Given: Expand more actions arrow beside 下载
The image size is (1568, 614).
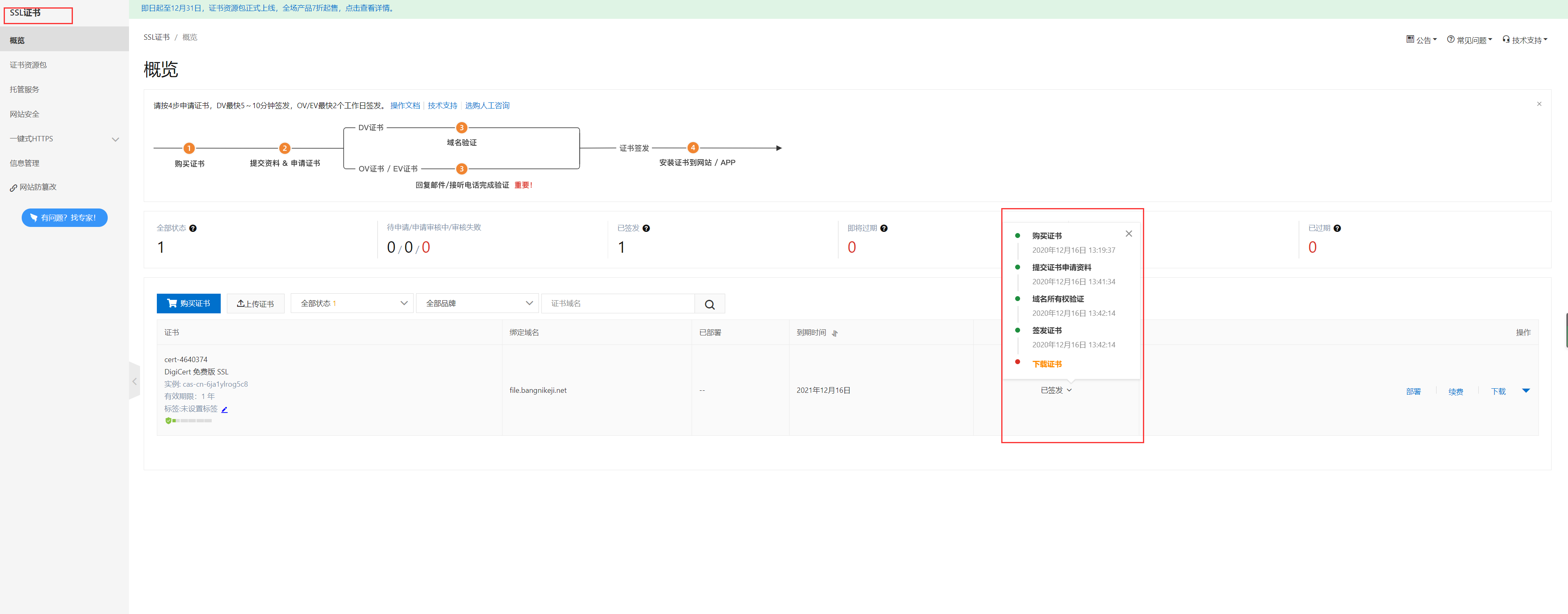Looking at the screenshot, I should (1525, 391).
